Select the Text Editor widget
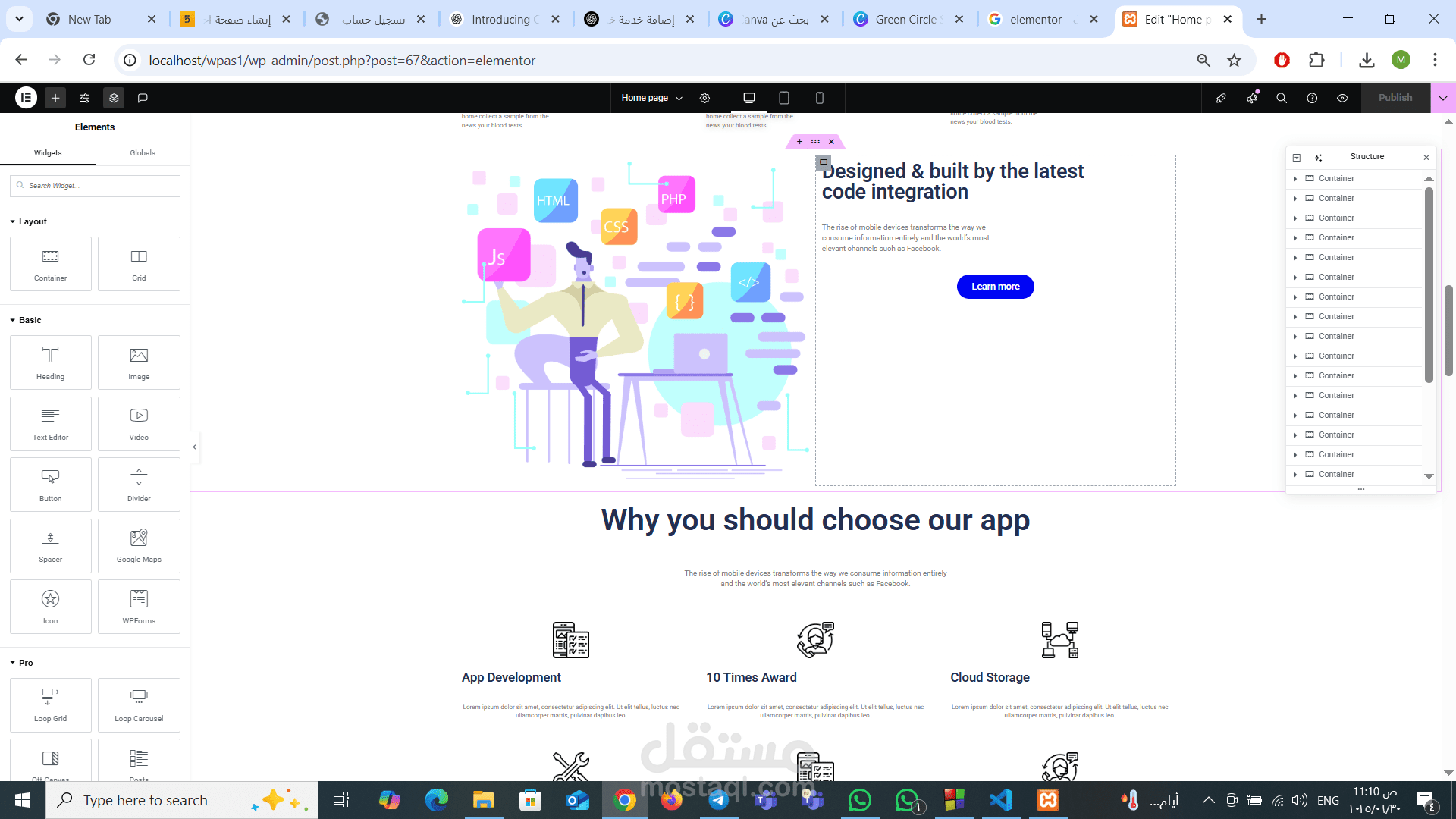Viewport: 1456px width, 819px height. click(51, 424)
